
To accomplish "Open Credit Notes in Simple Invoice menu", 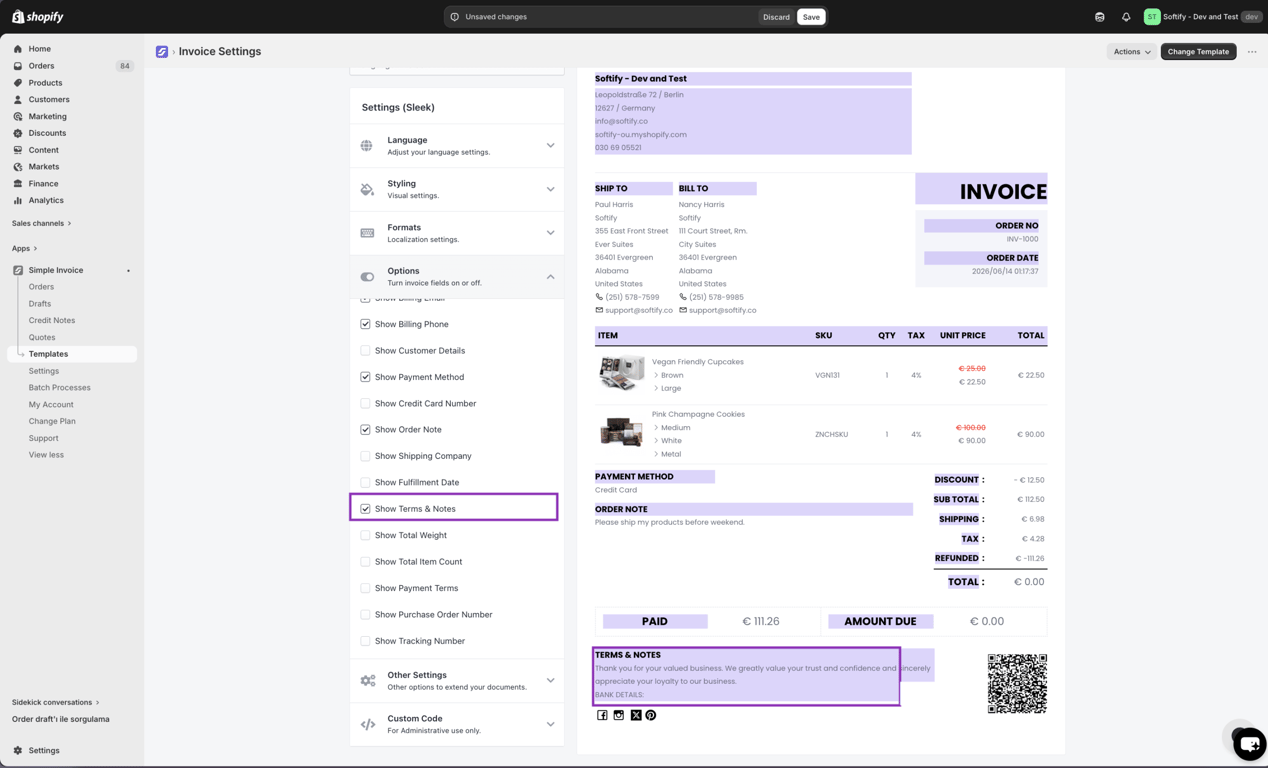I will click(52, 320).
